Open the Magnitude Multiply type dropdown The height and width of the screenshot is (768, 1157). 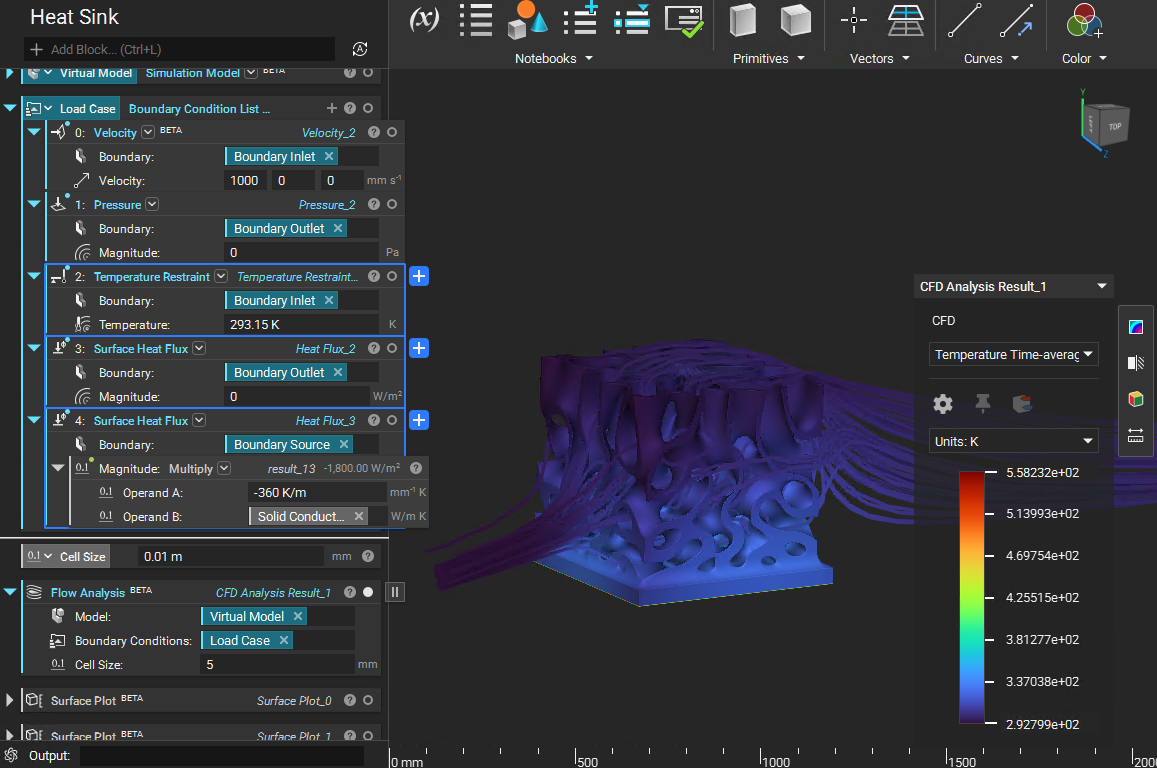coord(224,468)
